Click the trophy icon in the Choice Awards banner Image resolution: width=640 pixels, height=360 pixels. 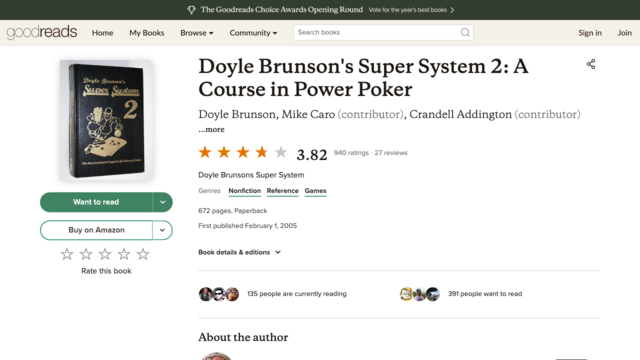(x=191, y=10)
